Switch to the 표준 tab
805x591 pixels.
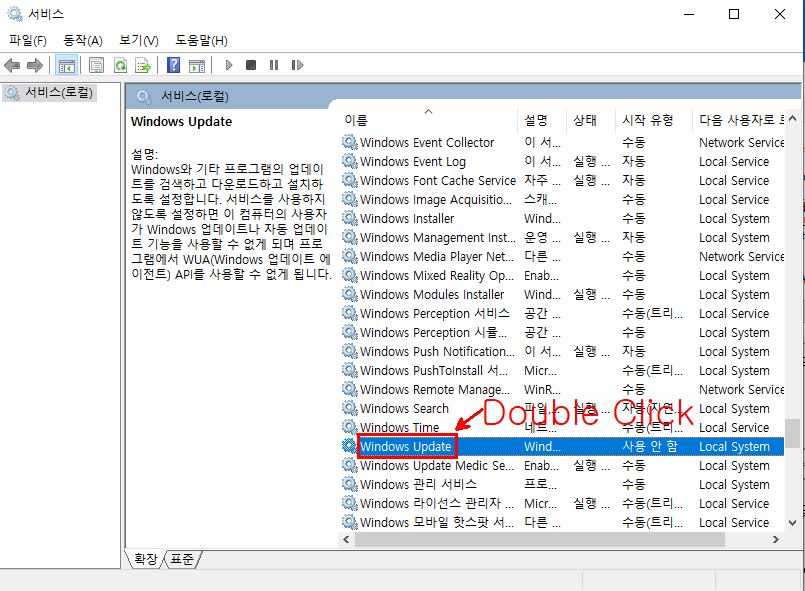click(x=182, y=559)
